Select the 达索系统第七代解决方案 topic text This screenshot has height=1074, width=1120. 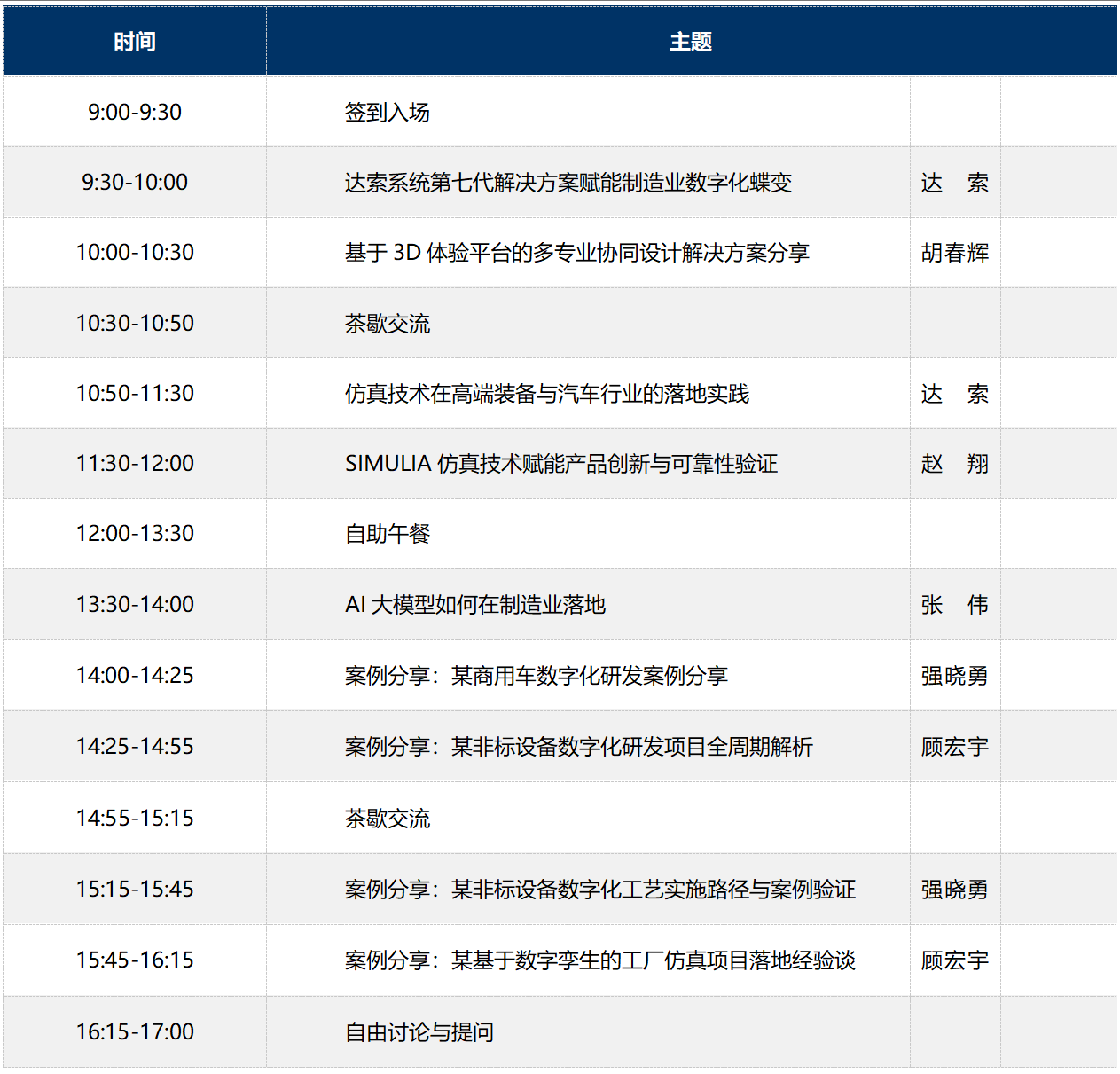pyautogui.click(x=568, y=183)
